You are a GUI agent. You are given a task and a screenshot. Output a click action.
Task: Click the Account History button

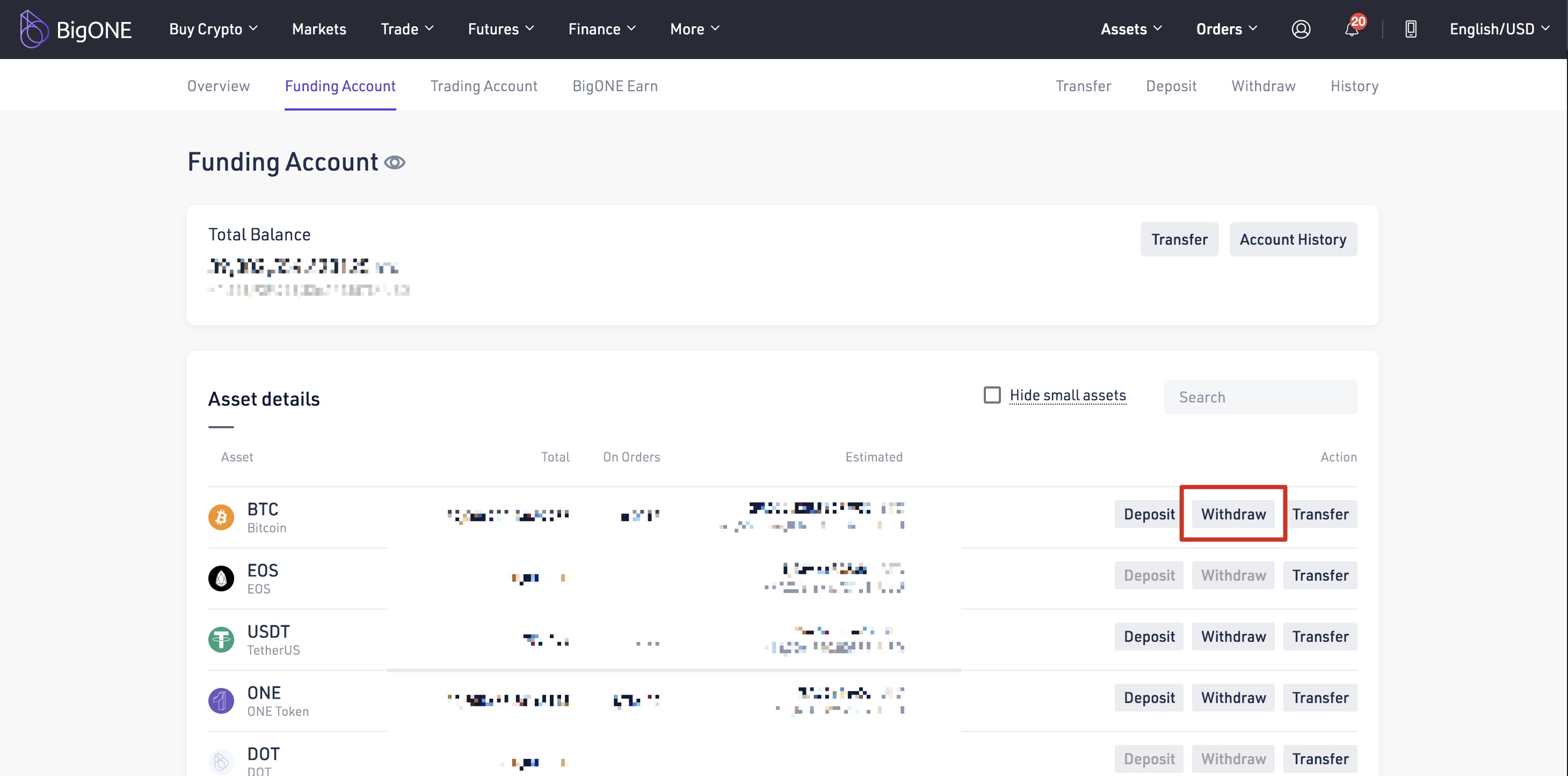coord(1293,239)
